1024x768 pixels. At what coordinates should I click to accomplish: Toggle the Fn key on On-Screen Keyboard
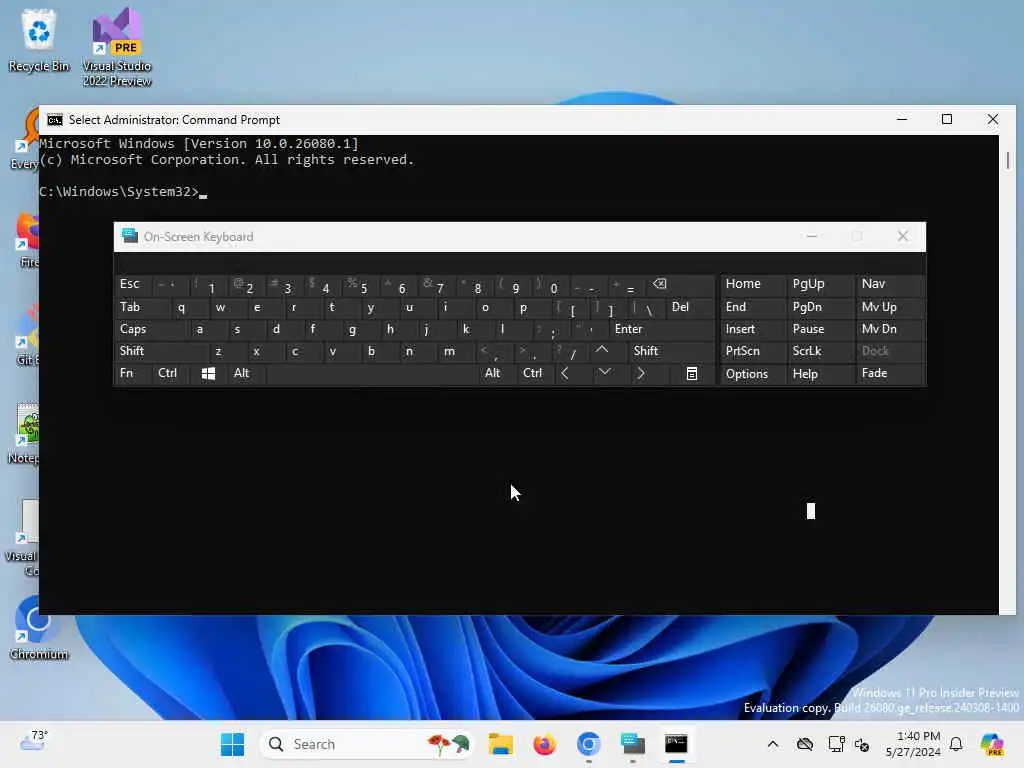133,374
